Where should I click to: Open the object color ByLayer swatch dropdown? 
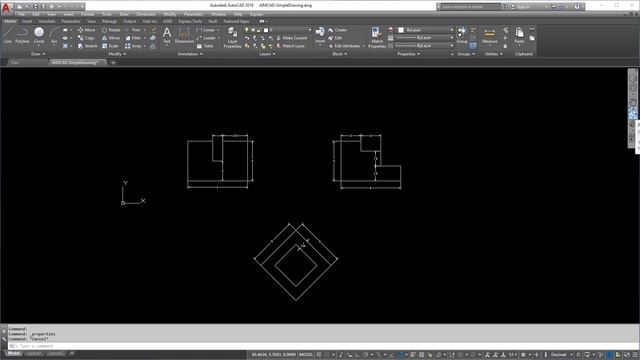425,30
